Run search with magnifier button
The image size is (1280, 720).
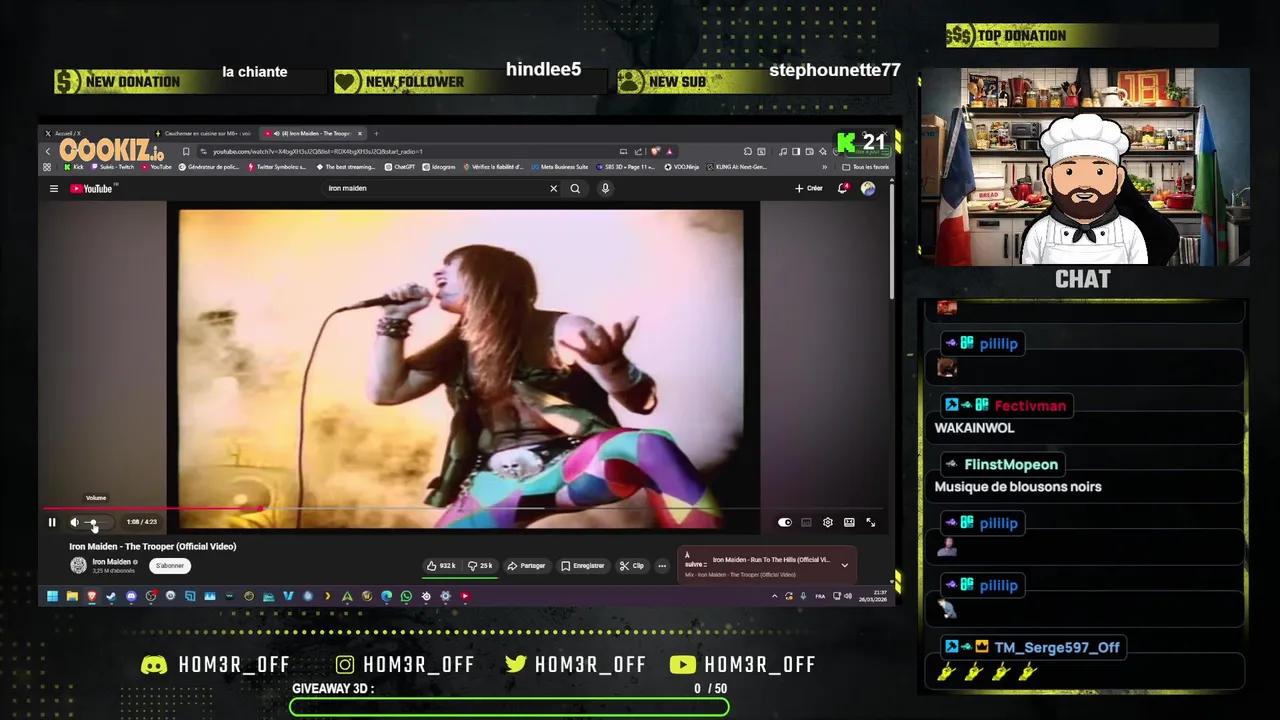coord(575,188)
